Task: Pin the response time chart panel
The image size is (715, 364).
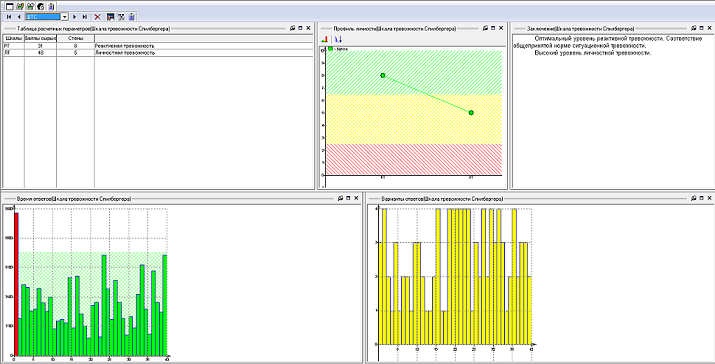Action: pyautogui.click(x=340, y=198)
